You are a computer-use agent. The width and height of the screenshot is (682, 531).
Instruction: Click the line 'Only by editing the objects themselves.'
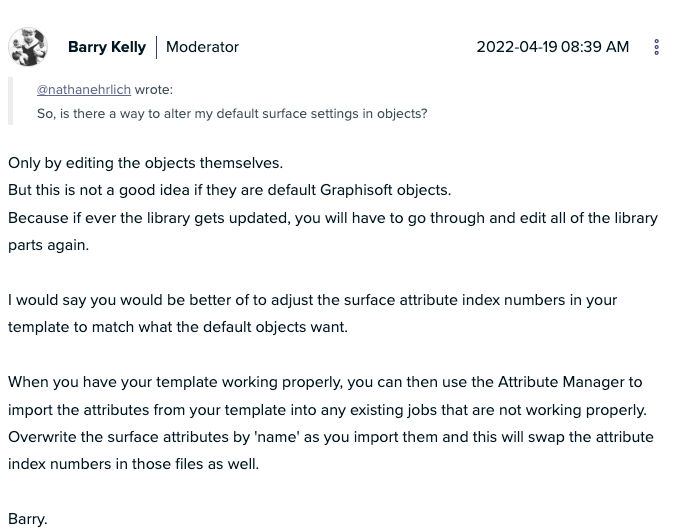pos(145,162)
